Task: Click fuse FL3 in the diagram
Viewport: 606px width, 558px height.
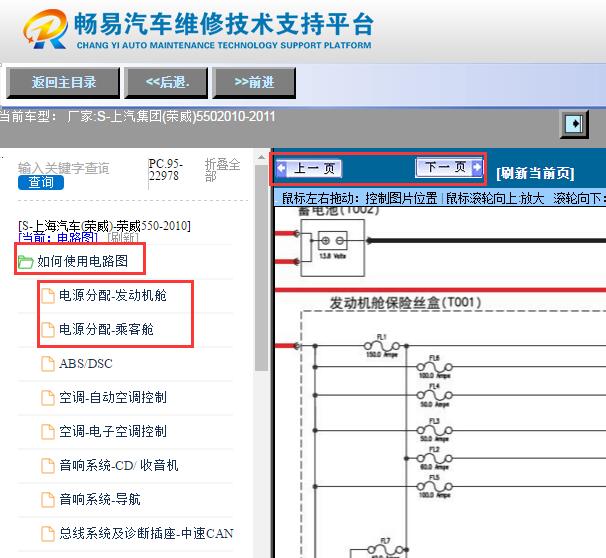Action: (434, 430)
